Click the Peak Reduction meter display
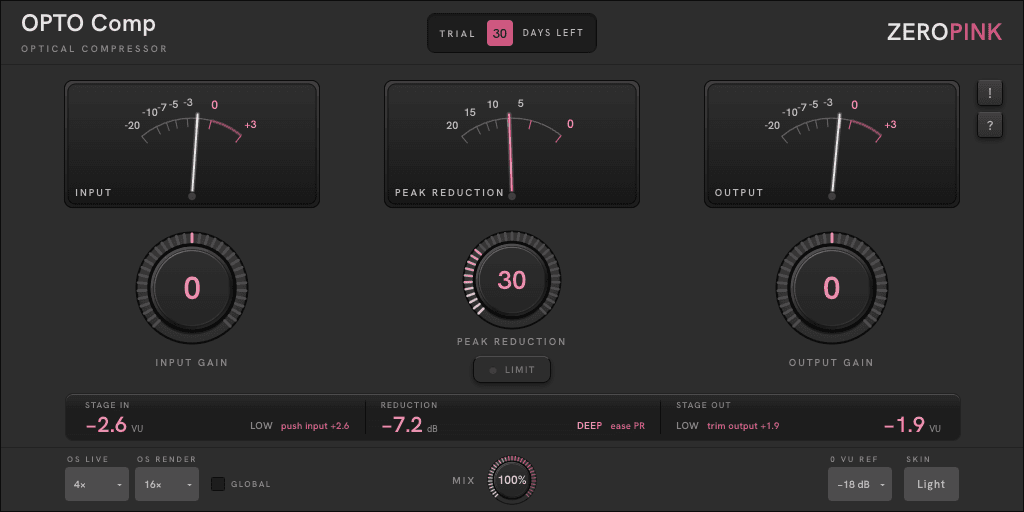 [512, 144]
